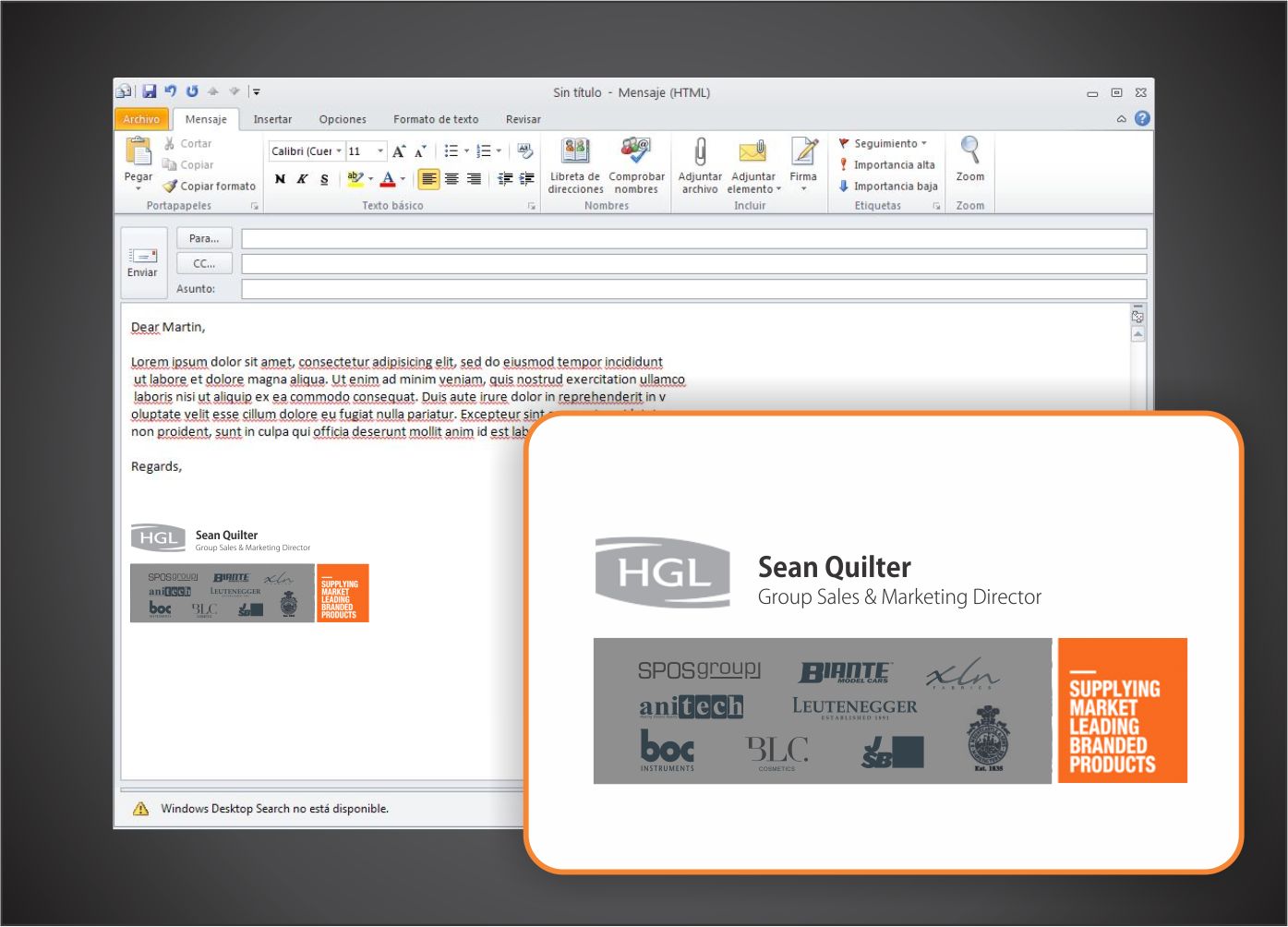Toggle italic (K) formatting
Viewport: 1288px width, 927px height.
click(x=302, y=179)
